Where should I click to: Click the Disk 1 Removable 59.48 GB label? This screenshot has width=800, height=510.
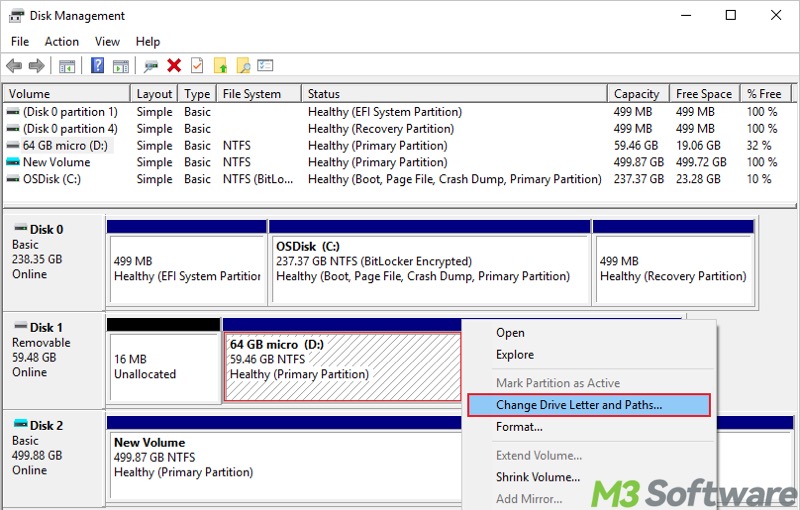point(54,360)
